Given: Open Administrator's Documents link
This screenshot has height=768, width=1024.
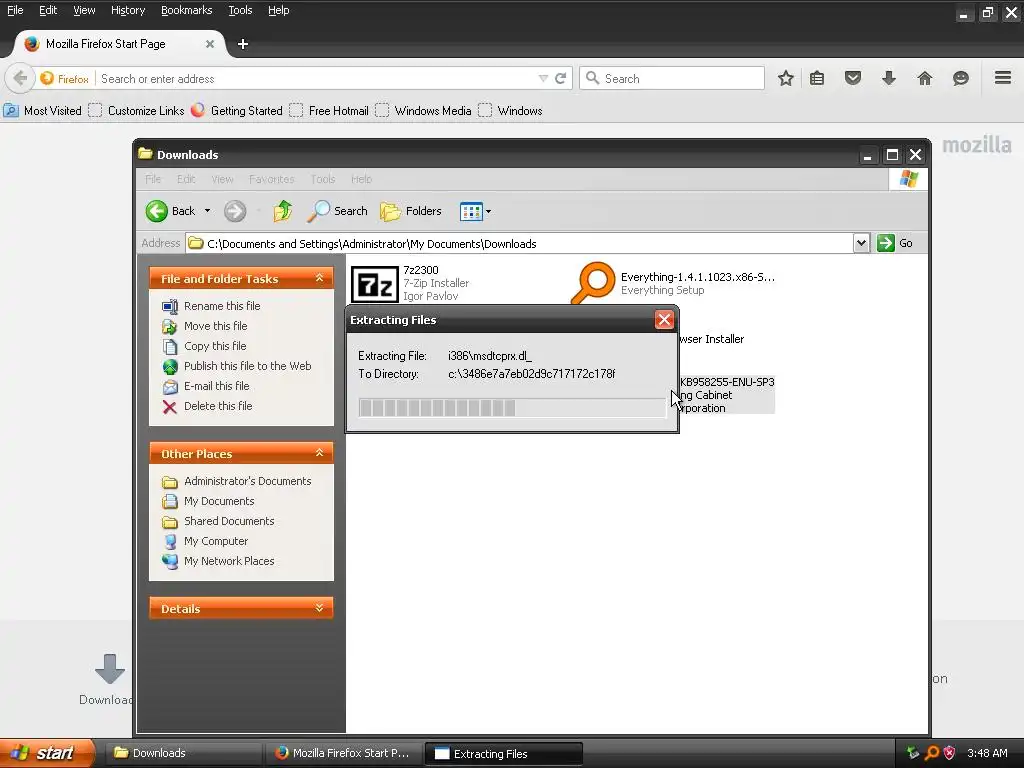Looking at the screenshot, I should click(248, 481).
